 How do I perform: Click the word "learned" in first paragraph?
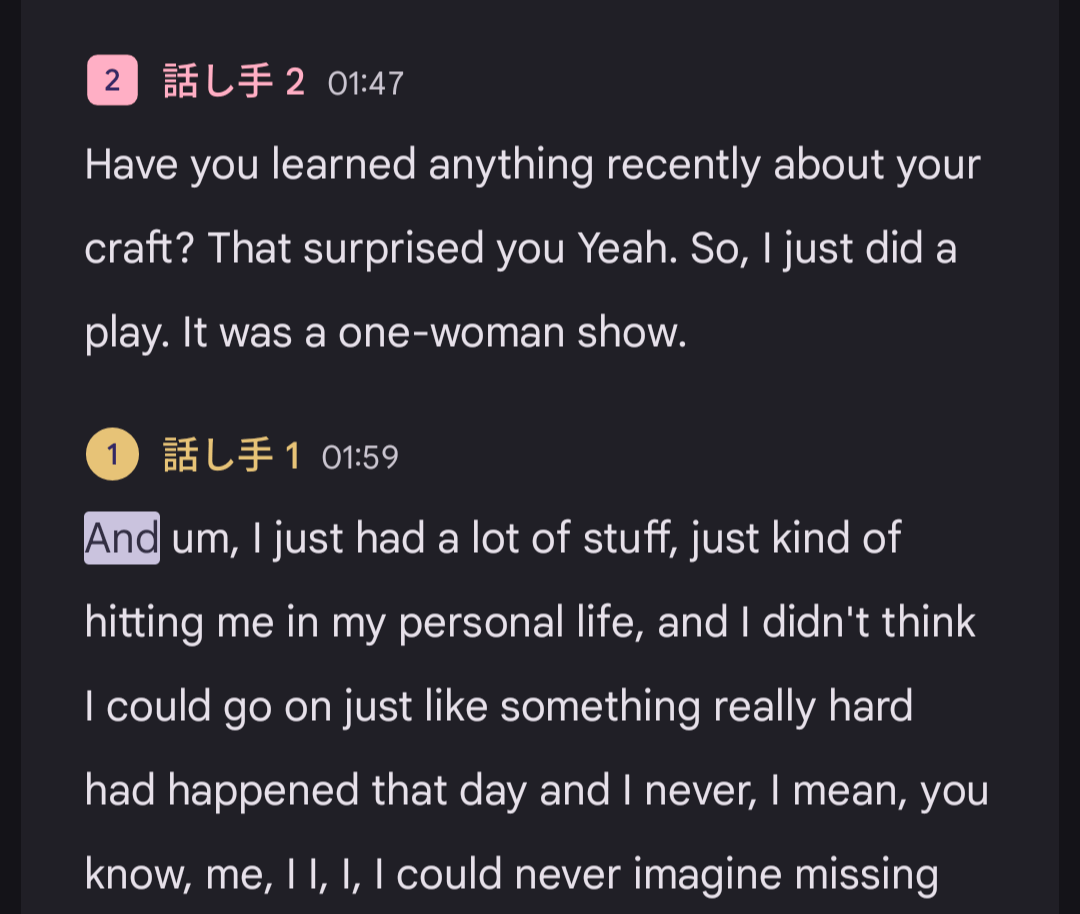(x=344, y=165)
